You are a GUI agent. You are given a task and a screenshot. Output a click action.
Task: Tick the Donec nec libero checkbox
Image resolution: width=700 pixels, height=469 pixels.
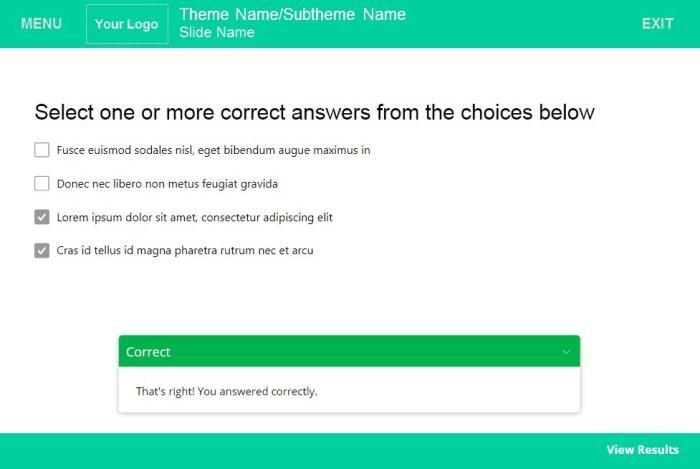point(42,184)
